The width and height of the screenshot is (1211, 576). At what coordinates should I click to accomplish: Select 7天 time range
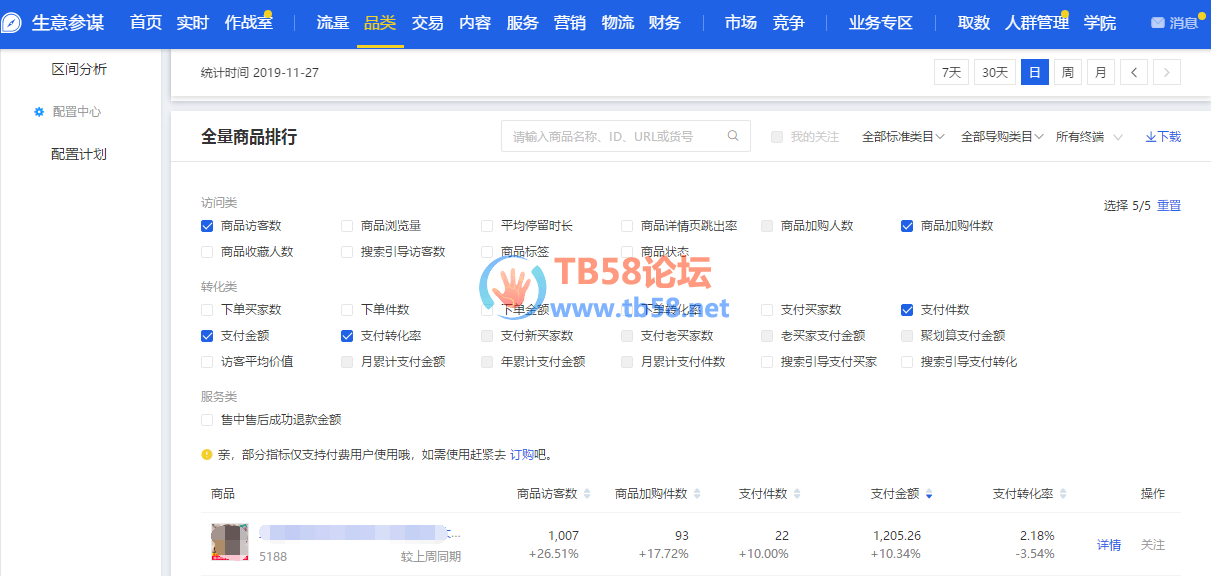[951, 72]
